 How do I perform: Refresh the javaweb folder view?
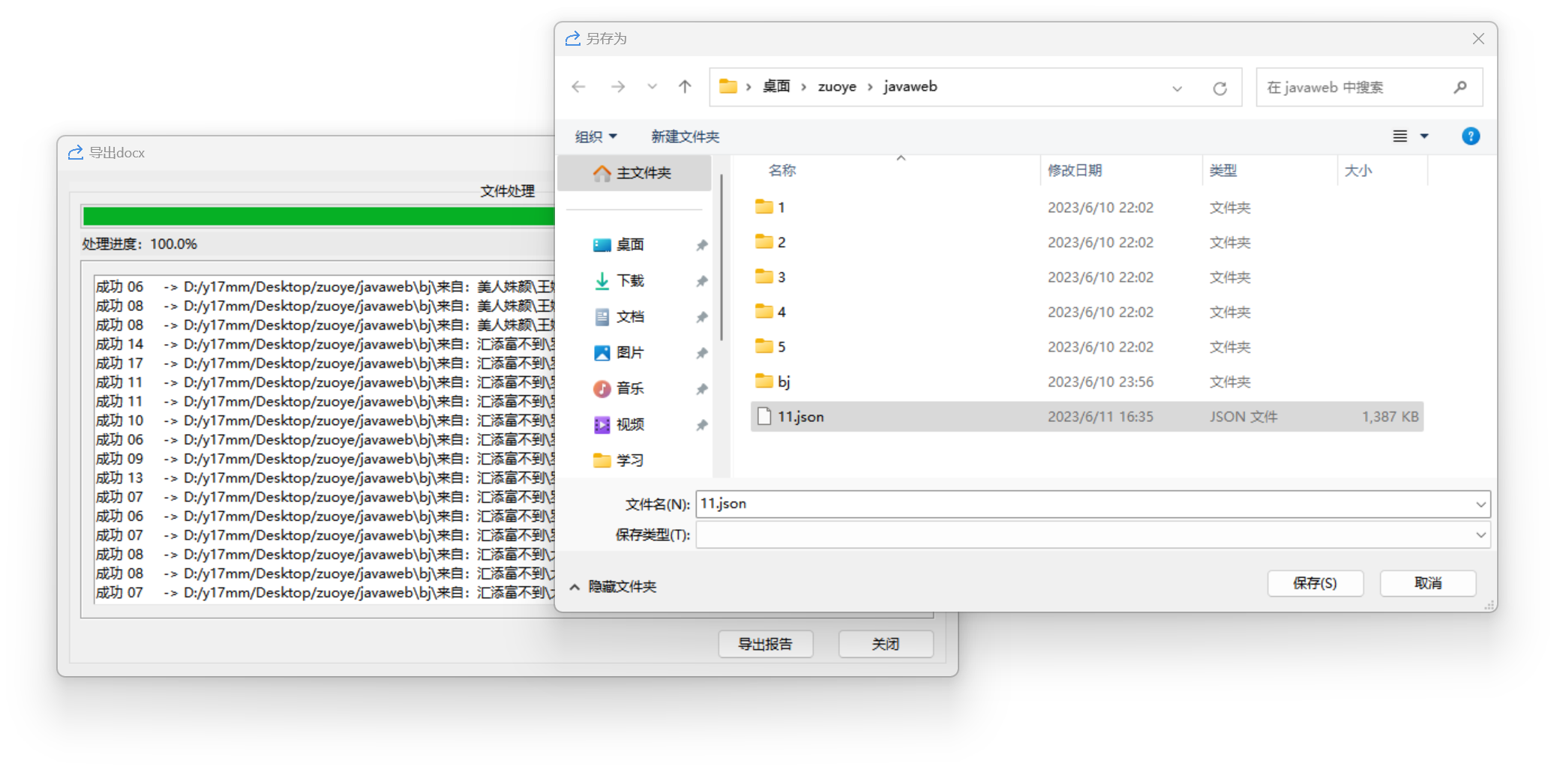[x=1220, y=88]
